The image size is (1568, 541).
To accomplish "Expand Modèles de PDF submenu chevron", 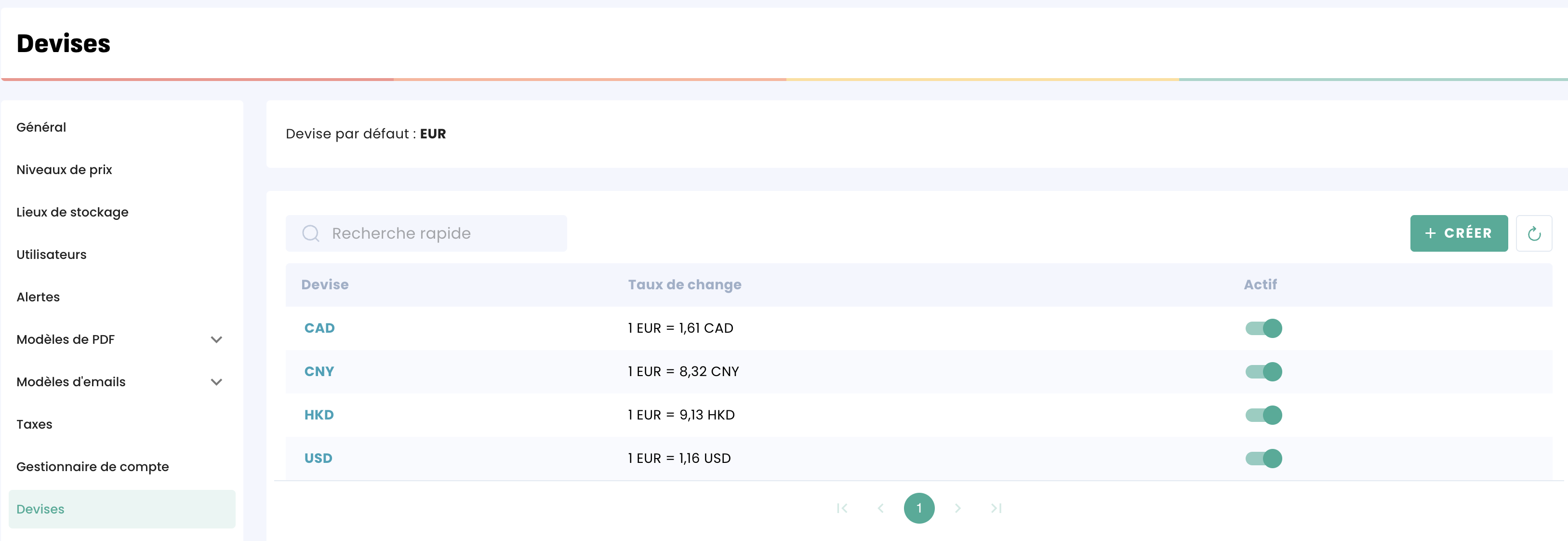I will [x=216, y=339].
